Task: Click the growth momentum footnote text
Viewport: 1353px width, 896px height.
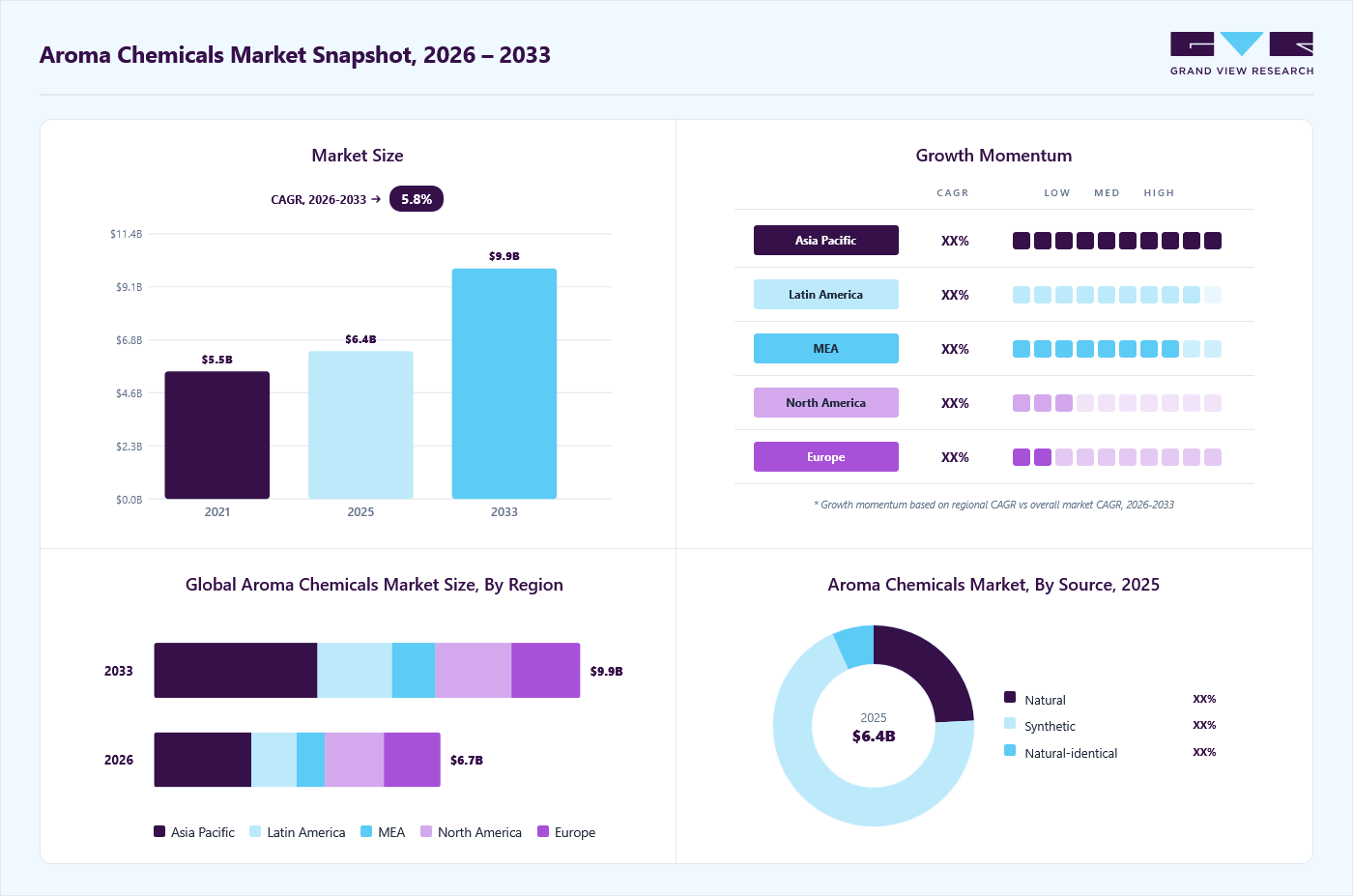Action: (x=993, y=505)
